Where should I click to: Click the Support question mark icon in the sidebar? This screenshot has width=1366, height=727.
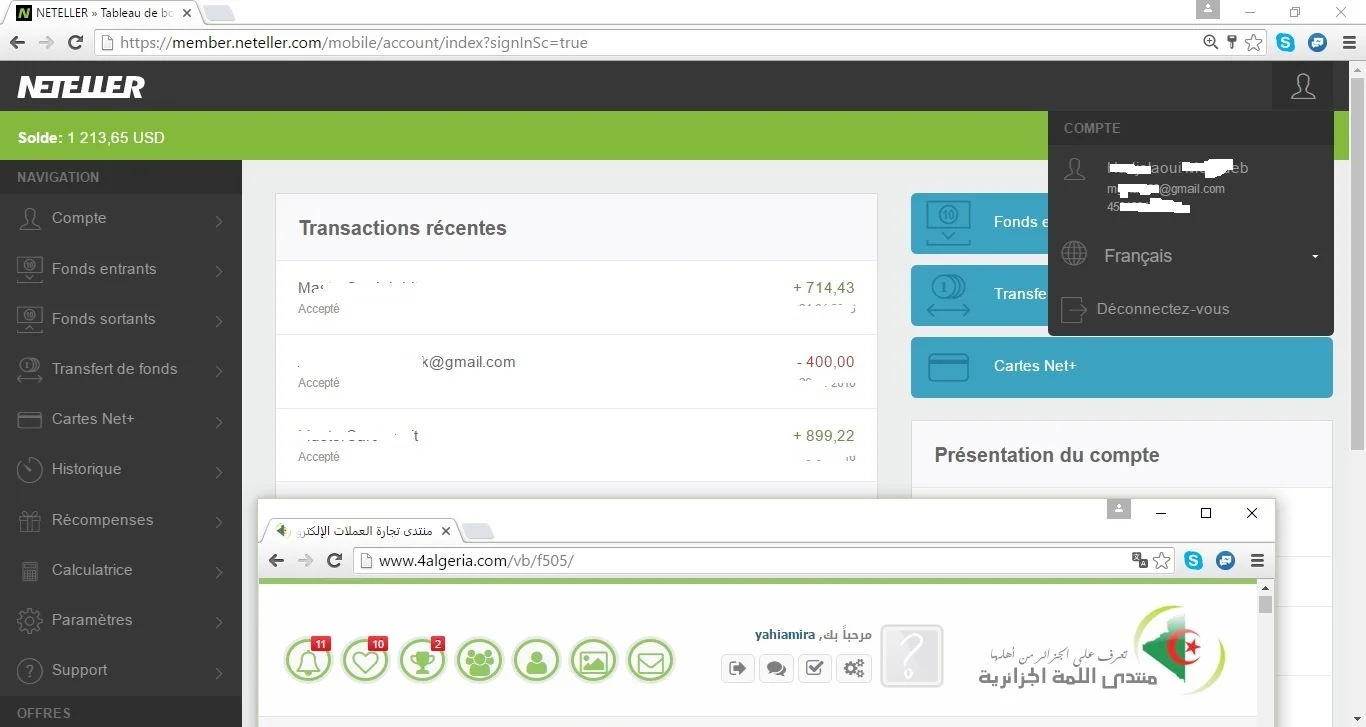(31, 670)
